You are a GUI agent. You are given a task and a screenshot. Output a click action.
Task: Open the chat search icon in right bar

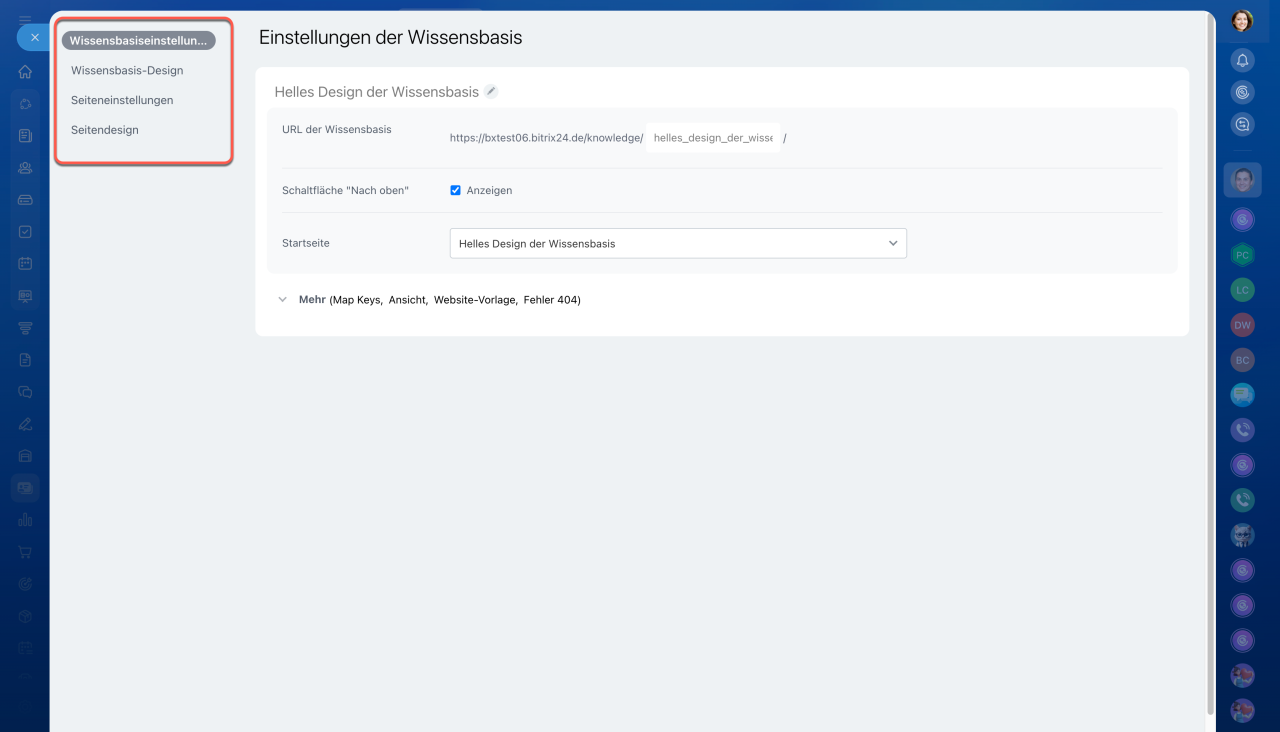pos(1242,125)
